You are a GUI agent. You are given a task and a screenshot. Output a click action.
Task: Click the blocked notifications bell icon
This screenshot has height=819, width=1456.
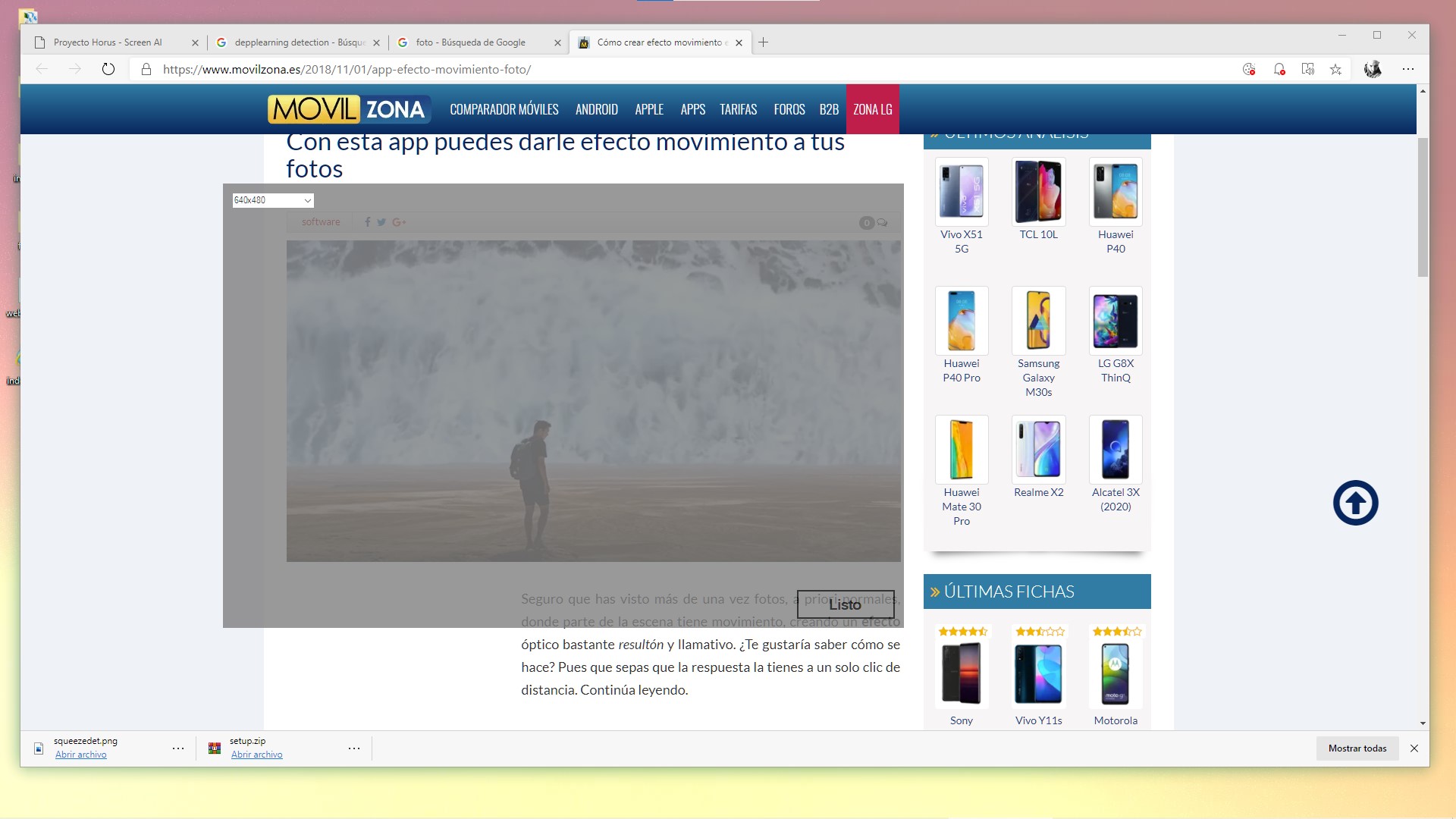(x=1279, y=69)
